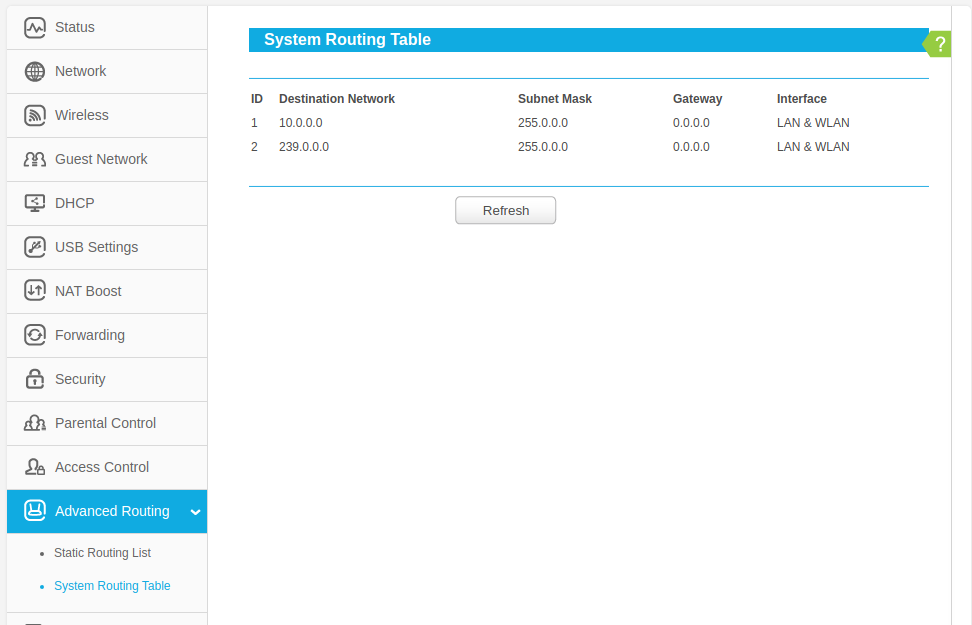Screen dimensions: 972x625
Task: Open Parental Control settings
Action: [x=107, y=423]
